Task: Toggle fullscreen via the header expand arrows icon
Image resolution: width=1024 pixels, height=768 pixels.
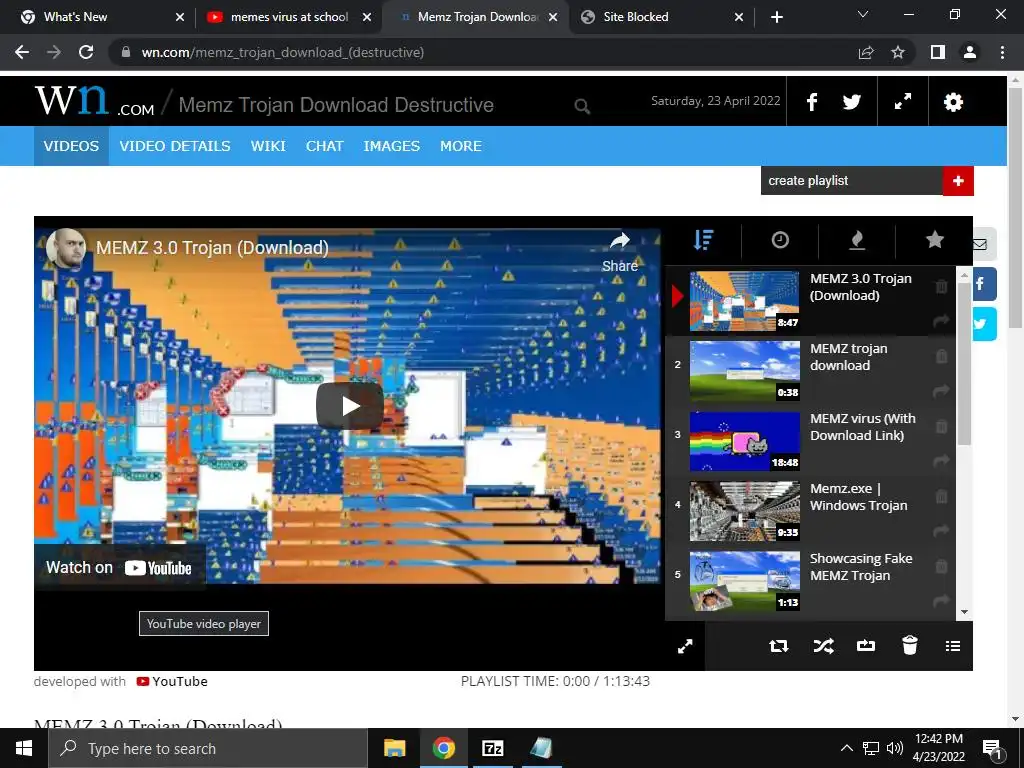Action: (x=903, y=102)
